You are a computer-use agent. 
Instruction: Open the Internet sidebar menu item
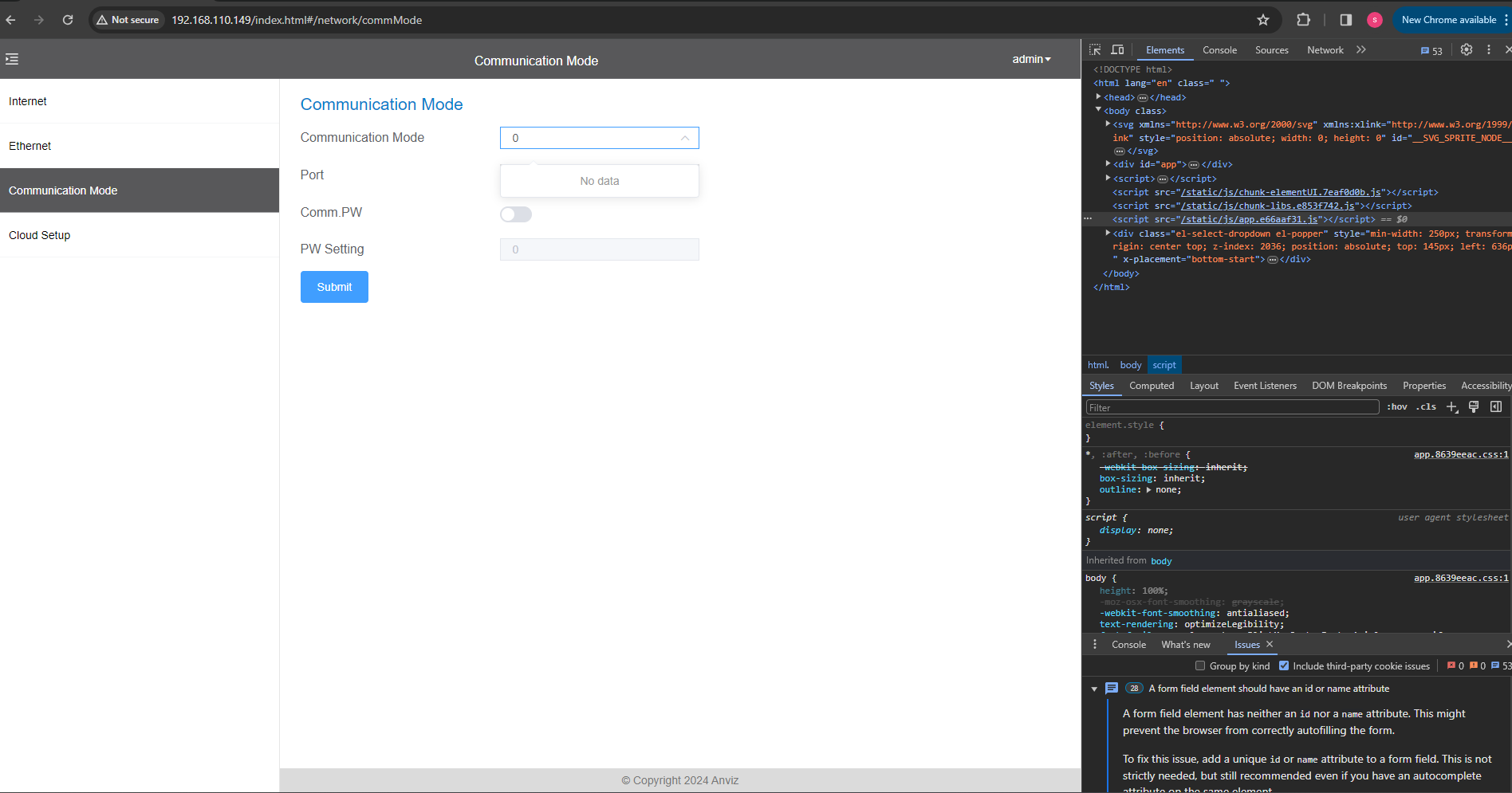click(x=140, y=101)
